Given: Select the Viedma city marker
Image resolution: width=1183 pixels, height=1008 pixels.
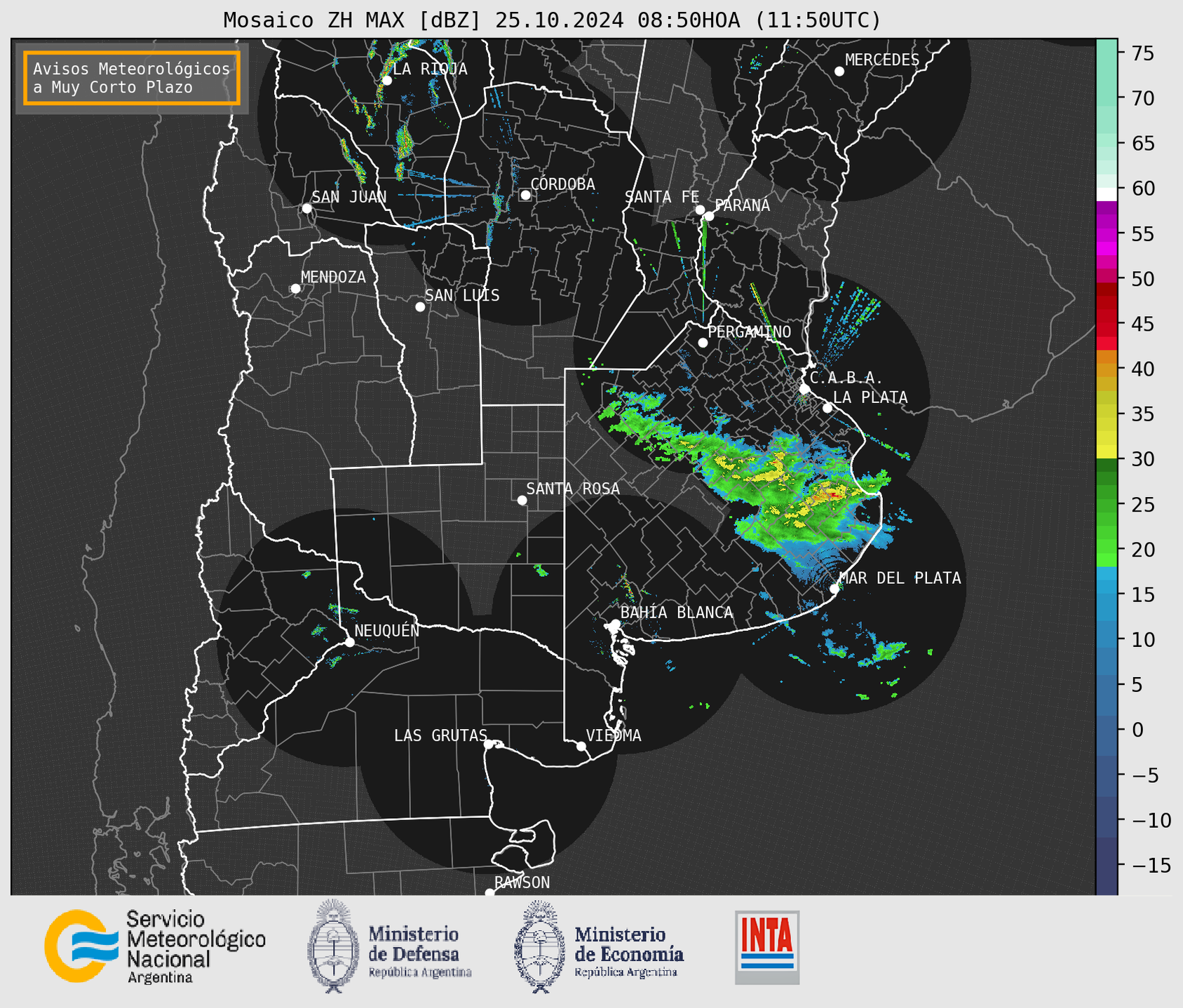Looking at the screenshot, I should click(x=581, y=746).
